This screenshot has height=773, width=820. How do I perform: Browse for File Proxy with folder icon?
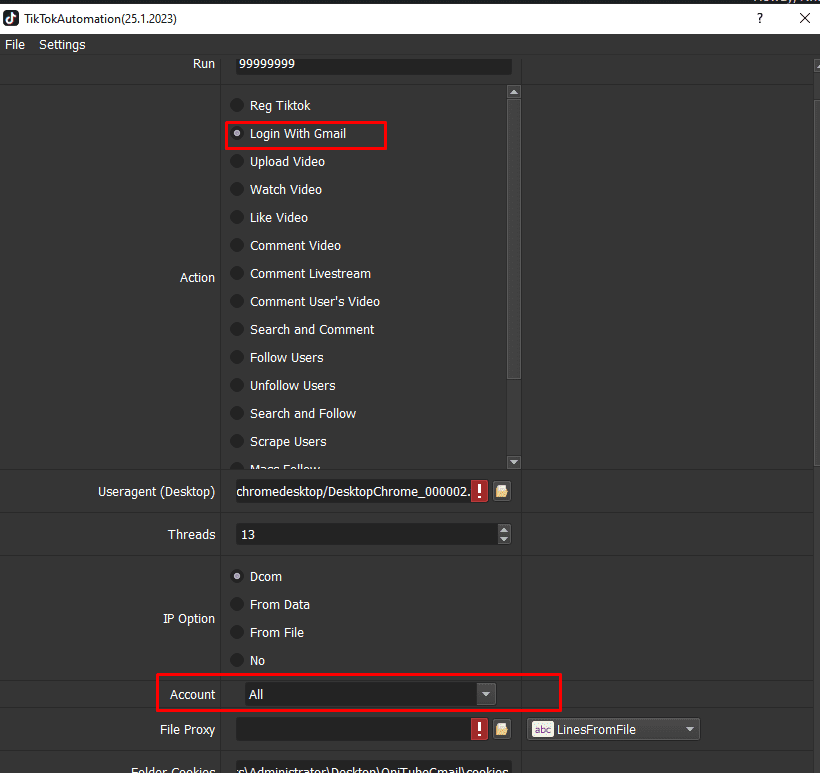coord(502,729)
